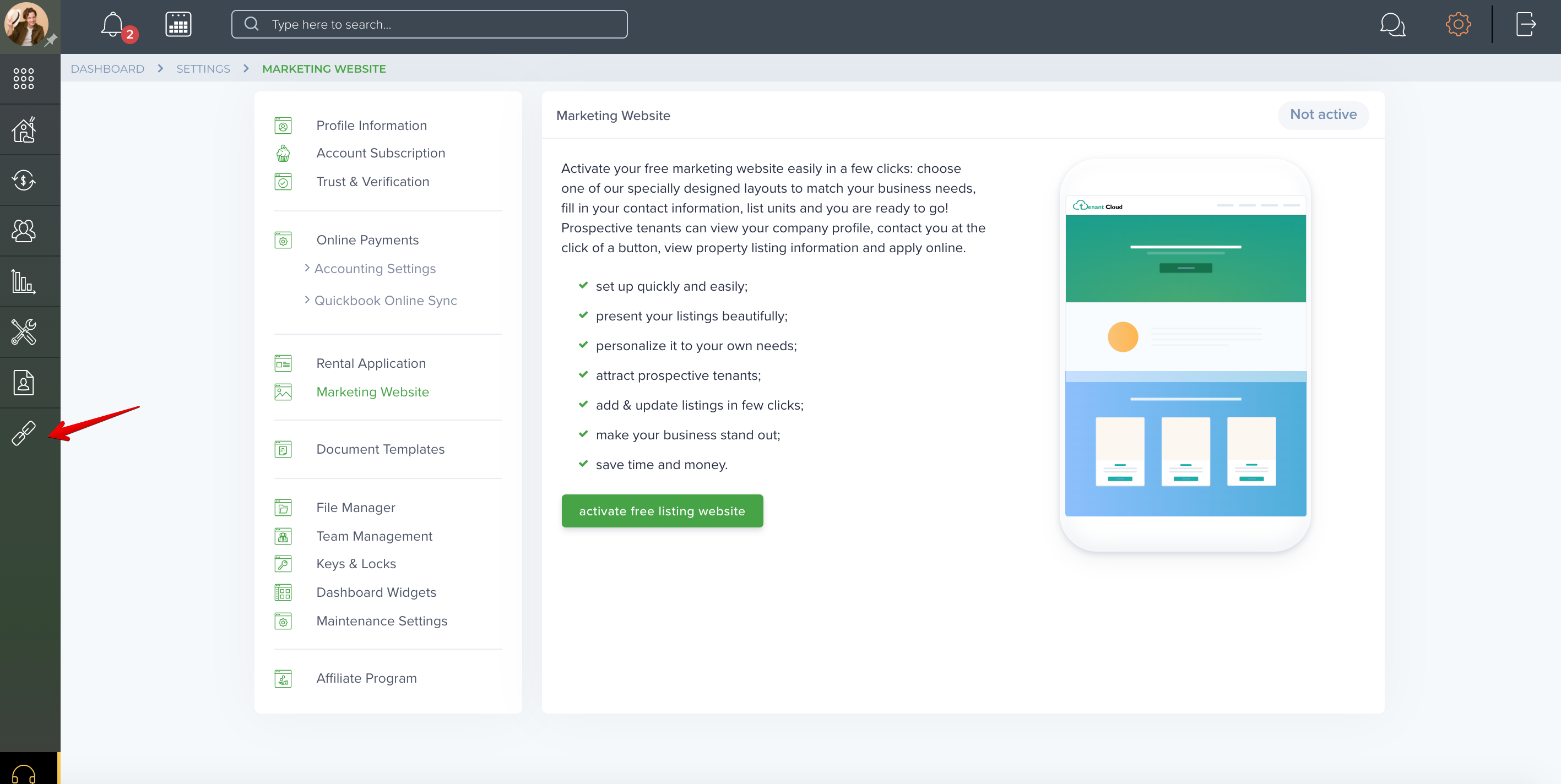Open the chain link icon in sidebar

24,433
